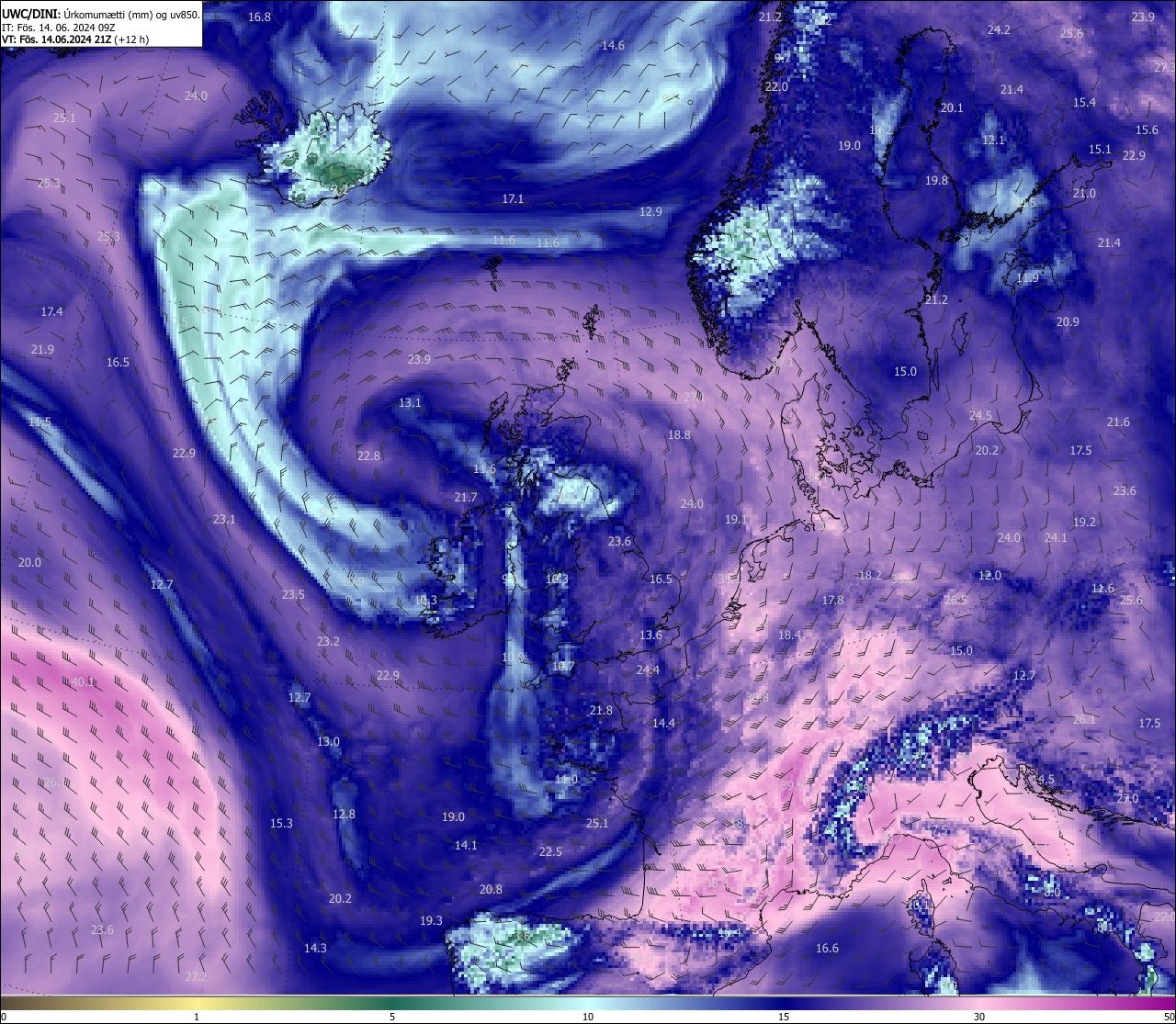Click the 17.8 value label
This screenshot has height=1024, width=1176.
(832, 600)
